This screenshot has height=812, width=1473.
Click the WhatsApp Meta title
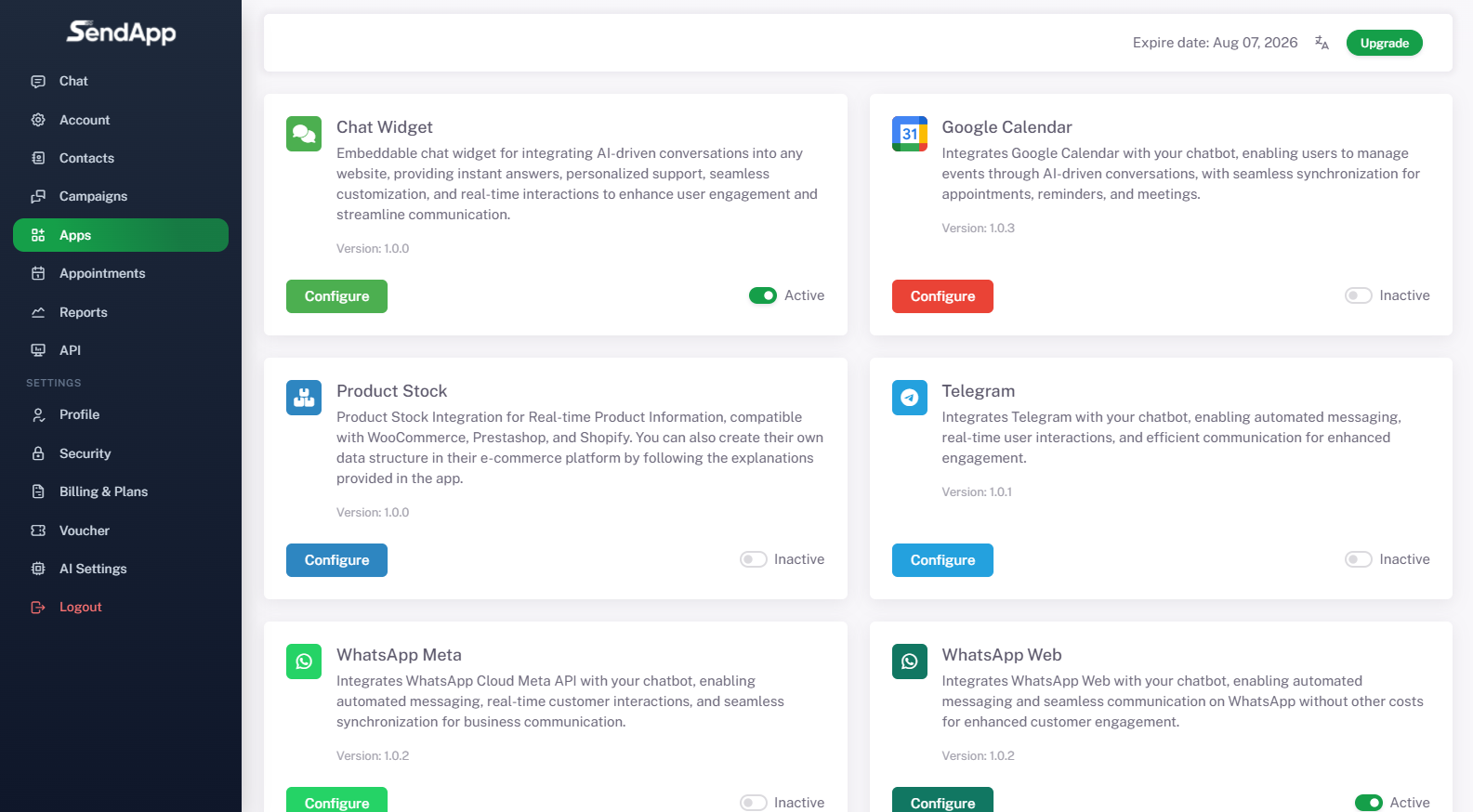pyautogui.click(x=399, y=655)
